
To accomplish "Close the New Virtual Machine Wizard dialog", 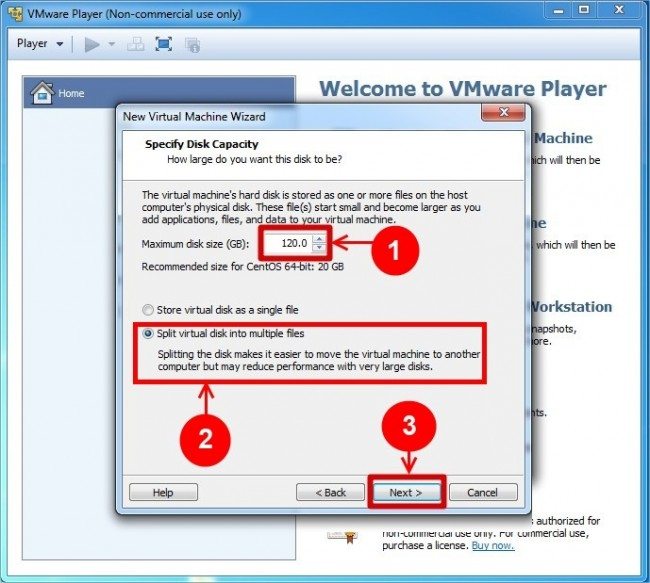I will tap(504, 112).
